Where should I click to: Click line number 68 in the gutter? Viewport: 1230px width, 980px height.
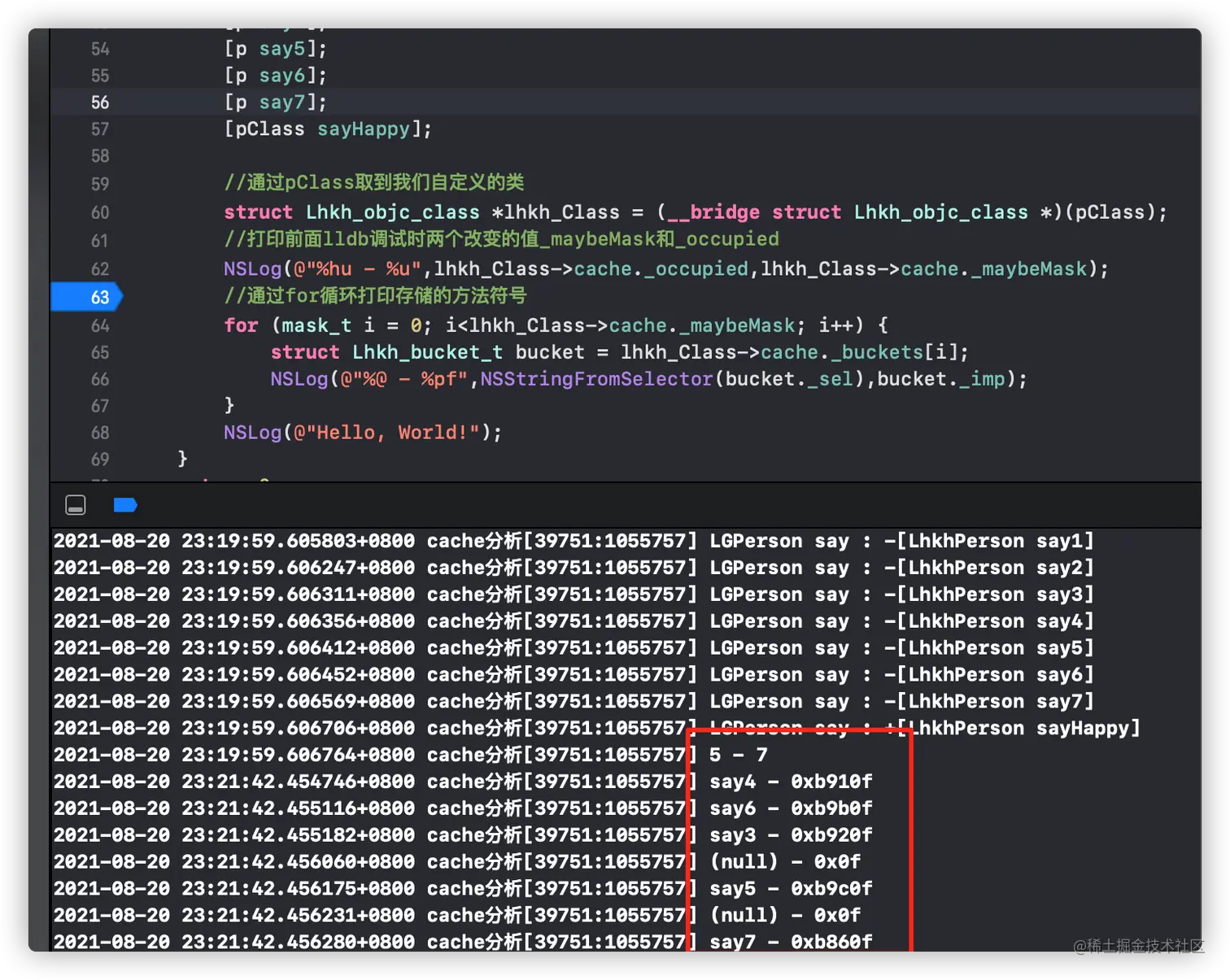click(100, 433)
